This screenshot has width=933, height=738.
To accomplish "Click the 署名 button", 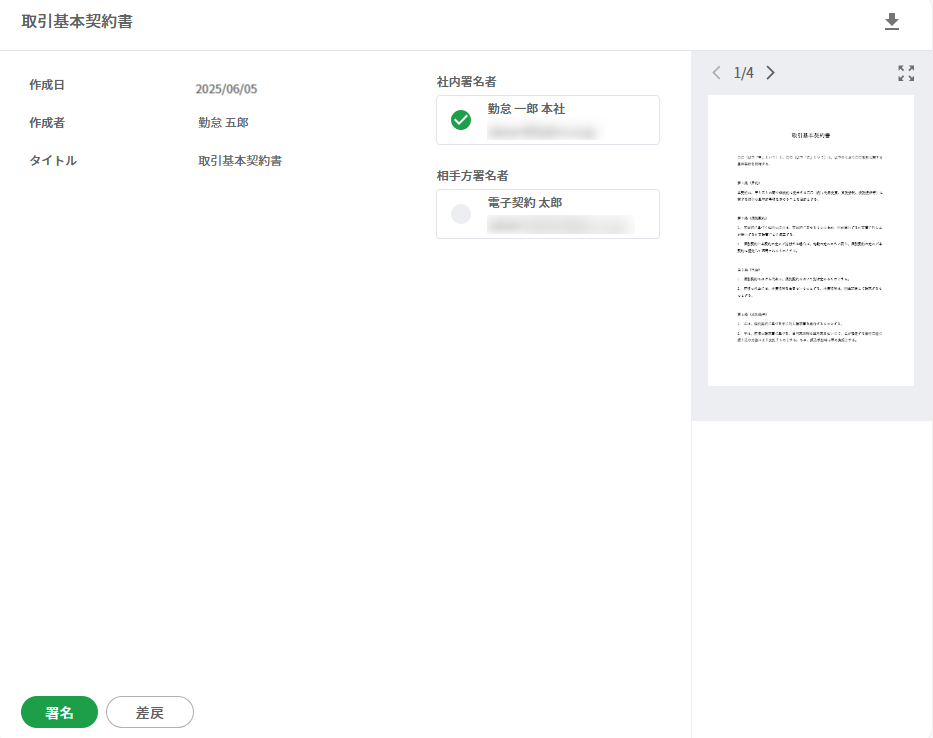I will pyautogui.click(x=60, y=712).
